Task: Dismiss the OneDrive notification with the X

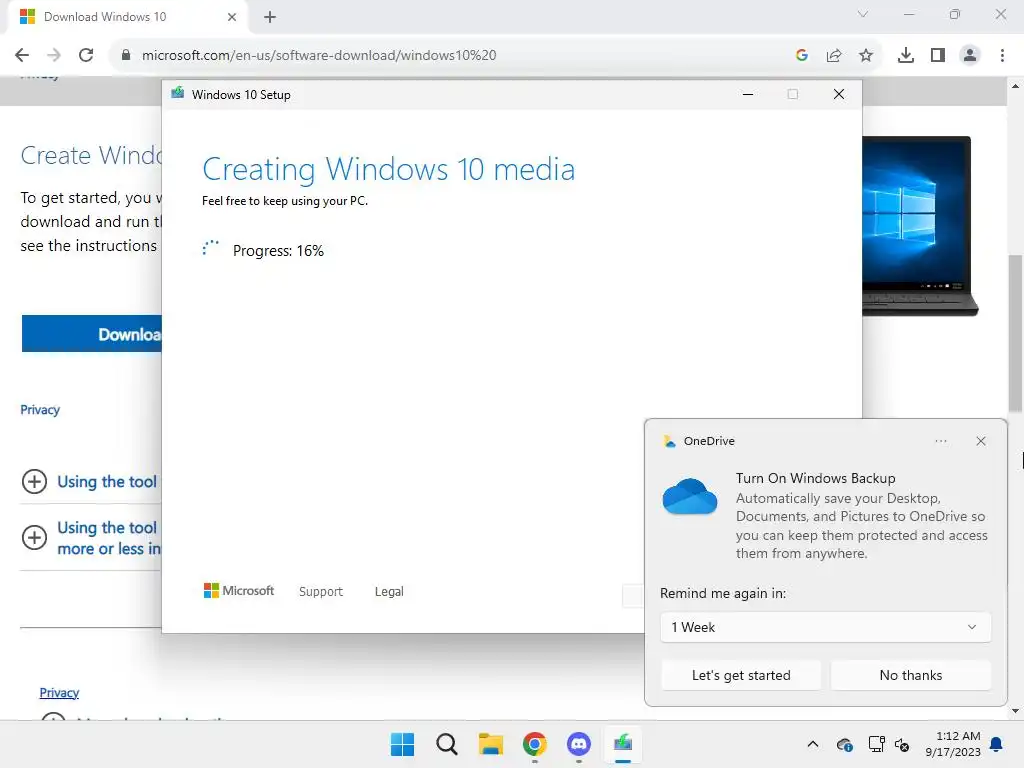Action: [981, 441]
